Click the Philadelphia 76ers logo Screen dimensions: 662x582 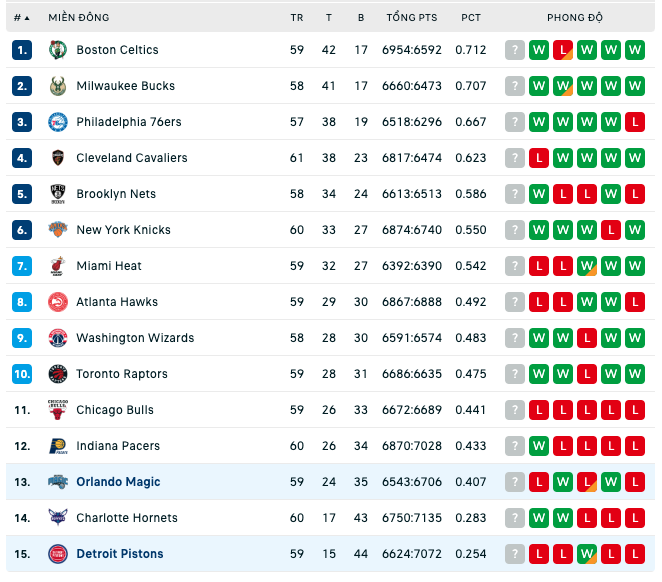[58, 122]
